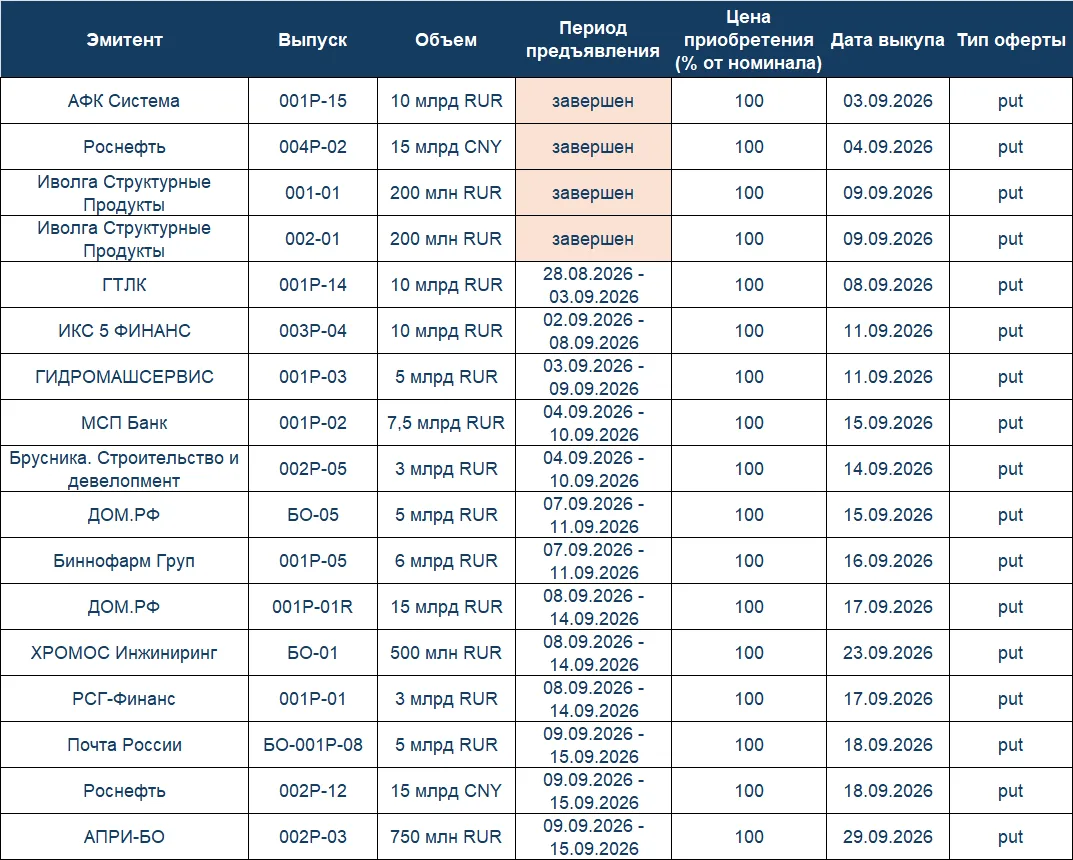This screenshot has width=1073, height=860.
Task: Click issue cell 002P-12
Action: click(313, 790)
